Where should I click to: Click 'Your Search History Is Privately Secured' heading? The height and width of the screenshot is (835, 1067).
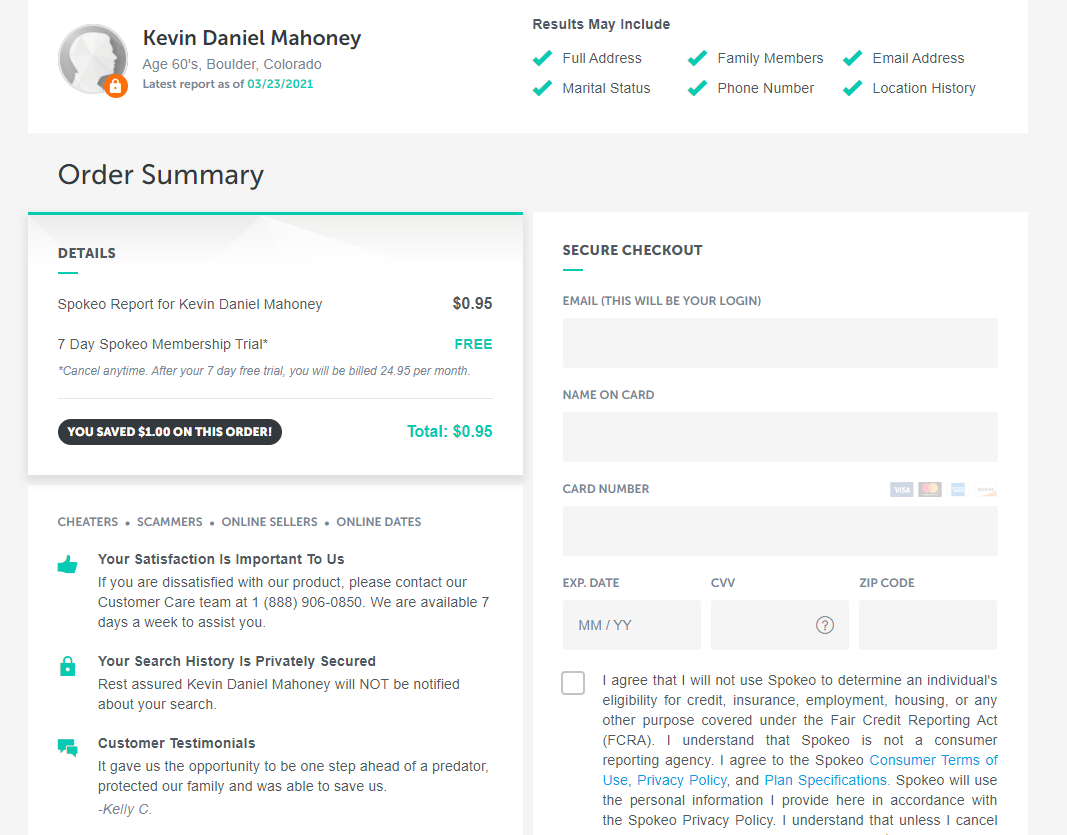point(237,661)
